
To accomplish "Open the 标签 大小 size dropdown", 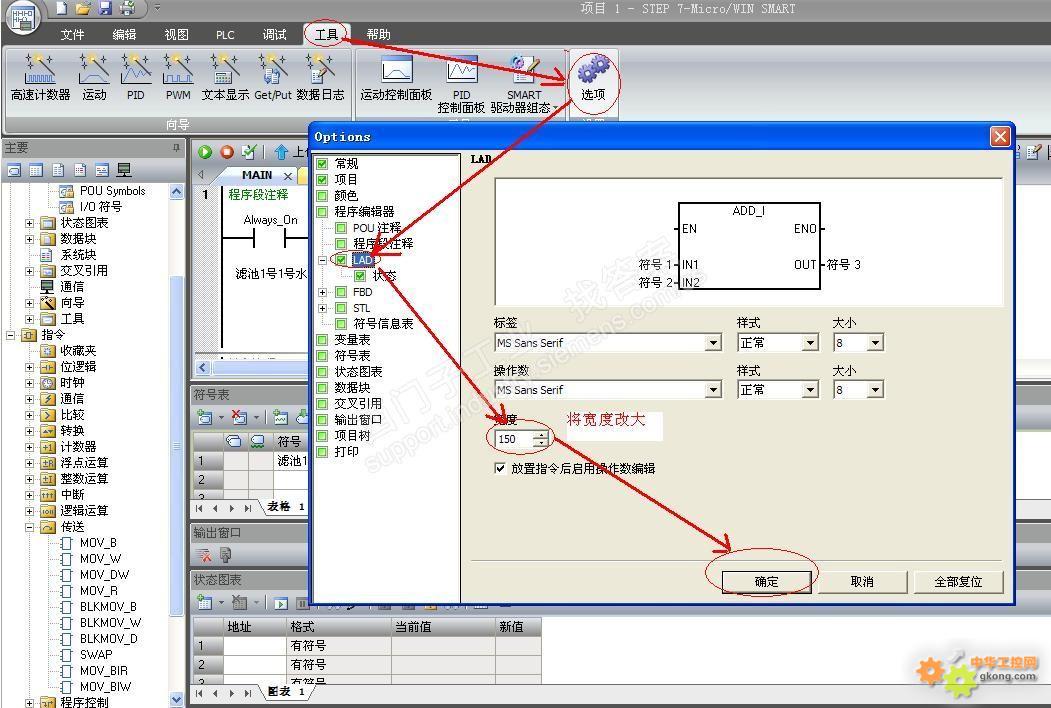I will pyautogui.click(x=875, y=343).
